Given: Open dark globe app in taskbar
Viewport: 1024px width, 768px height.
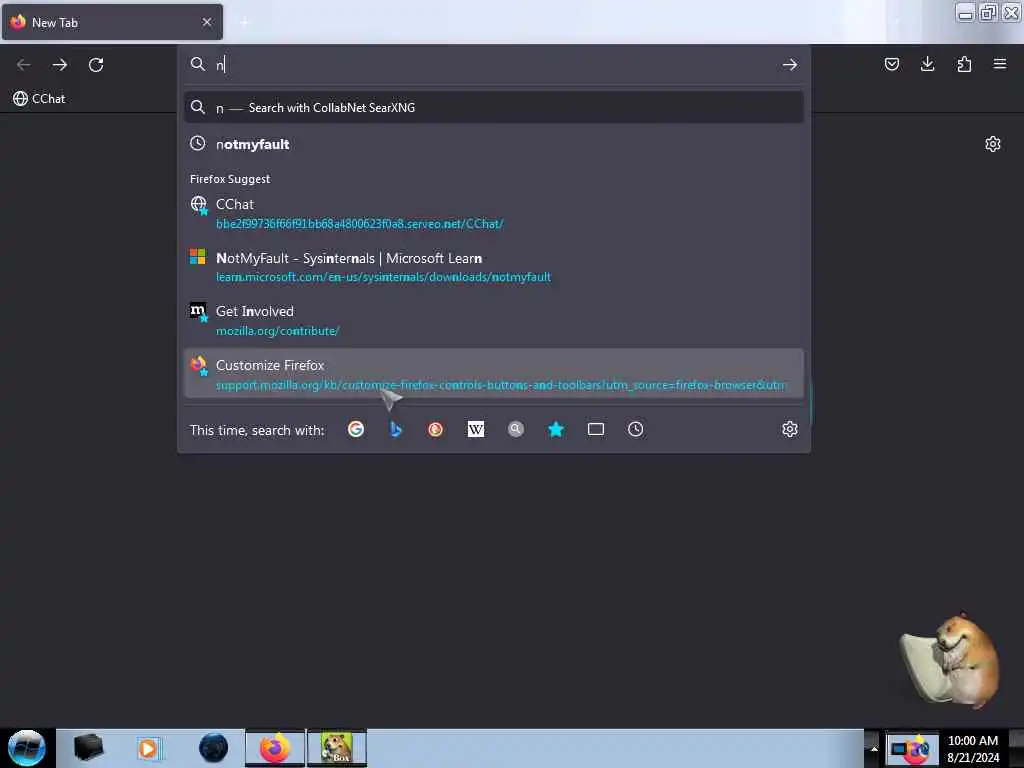Looking at the screenshot, I should click(x=214, y=748).
